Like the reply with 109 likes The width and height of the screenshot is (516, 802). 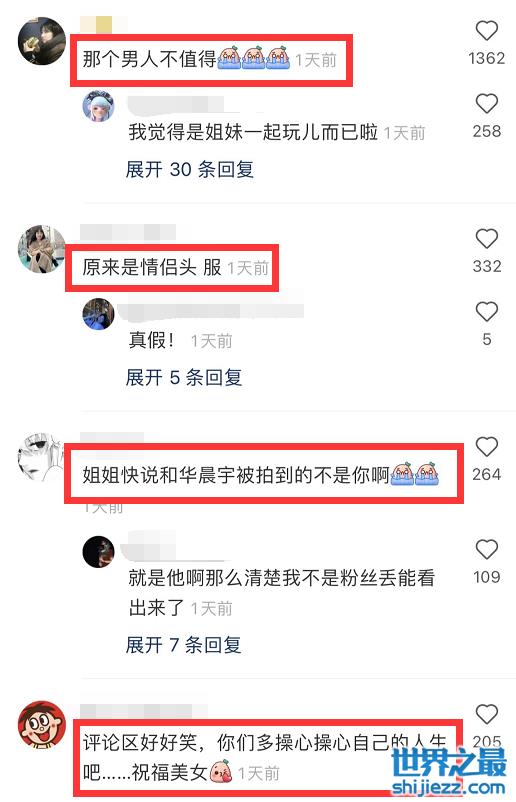click(x=486, y=550)
